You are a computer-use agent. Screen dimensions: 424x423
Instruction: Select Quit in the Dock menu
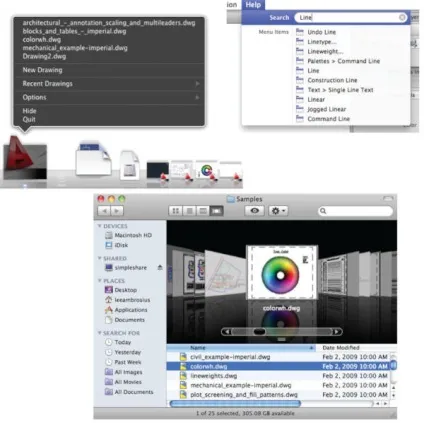click(29, 119)
